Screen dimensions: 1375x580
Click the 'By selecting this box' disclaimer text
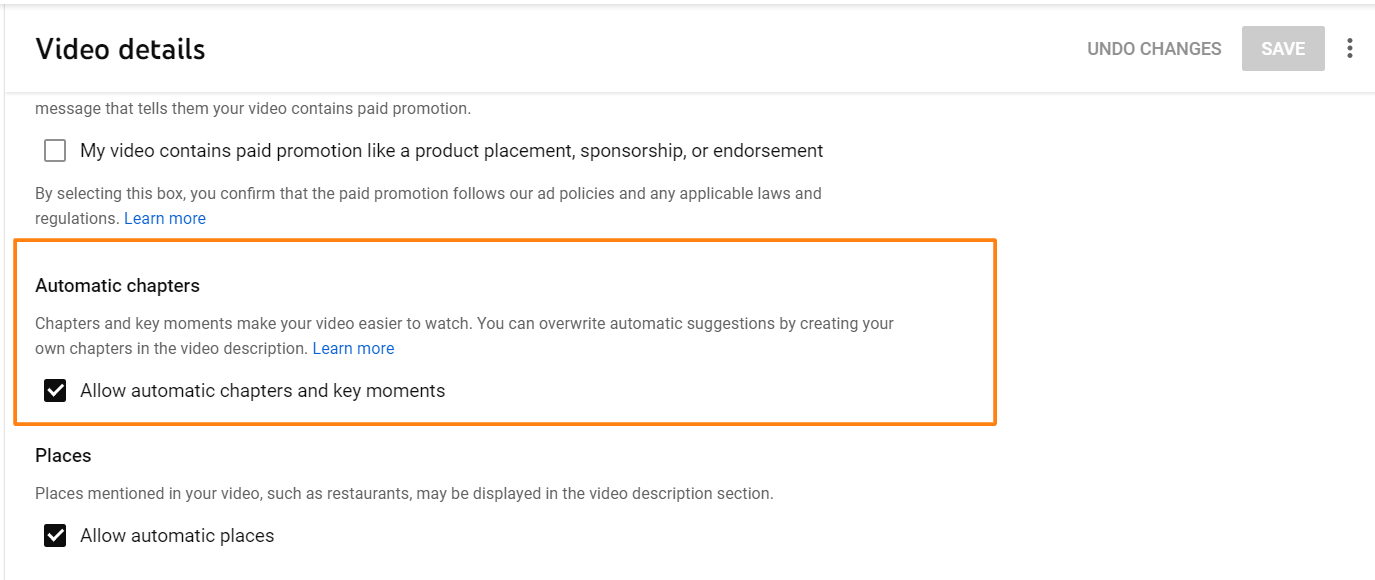(428, 206)
